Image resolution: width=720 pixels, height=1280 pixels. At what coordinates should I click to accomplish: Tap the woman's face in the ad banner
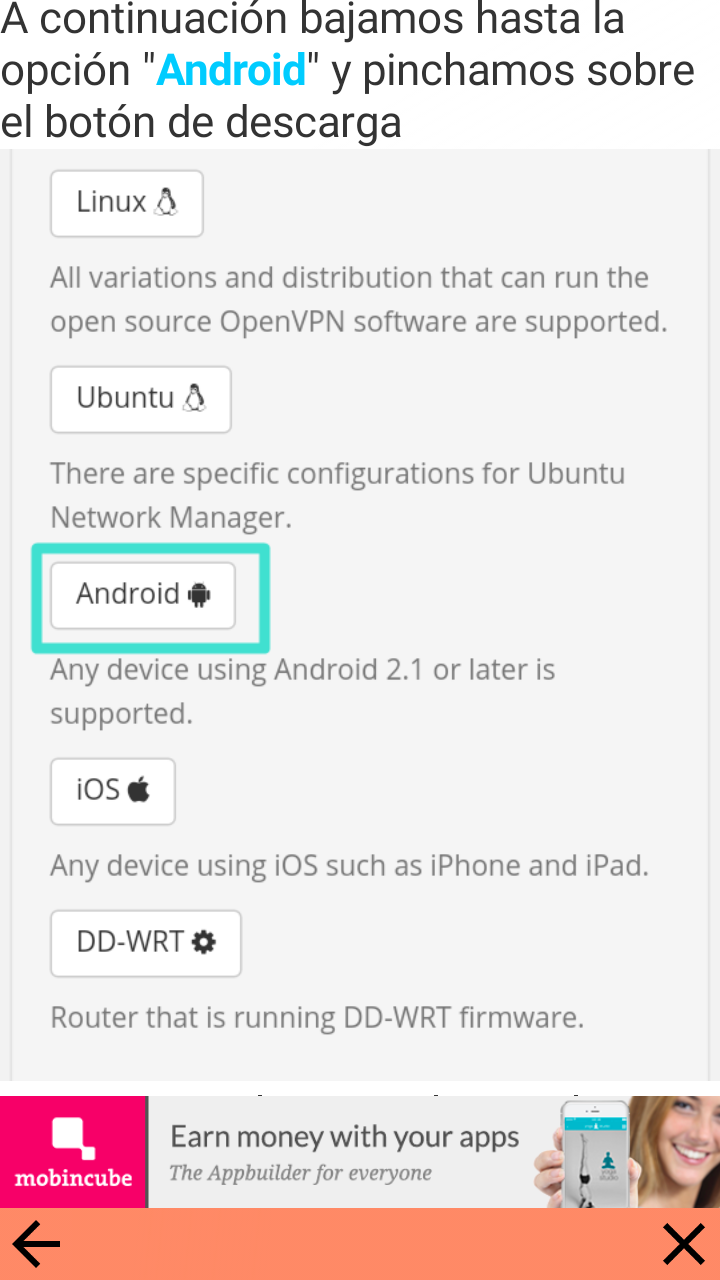click(x=682, y=1145)
